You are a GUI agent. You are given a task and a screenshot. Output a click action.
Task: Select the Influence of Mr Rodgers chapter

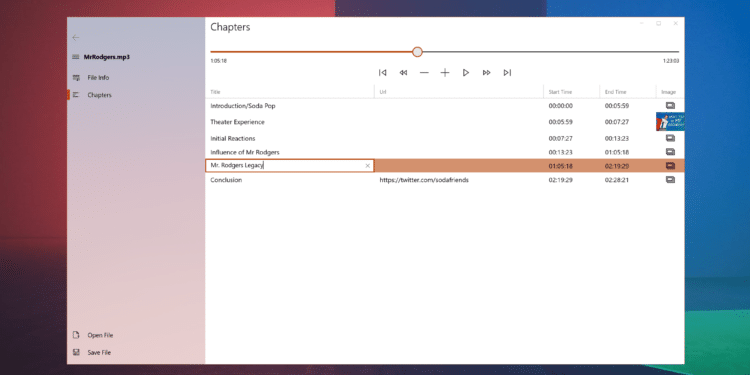pyautogui.click(x=245, y=152)
